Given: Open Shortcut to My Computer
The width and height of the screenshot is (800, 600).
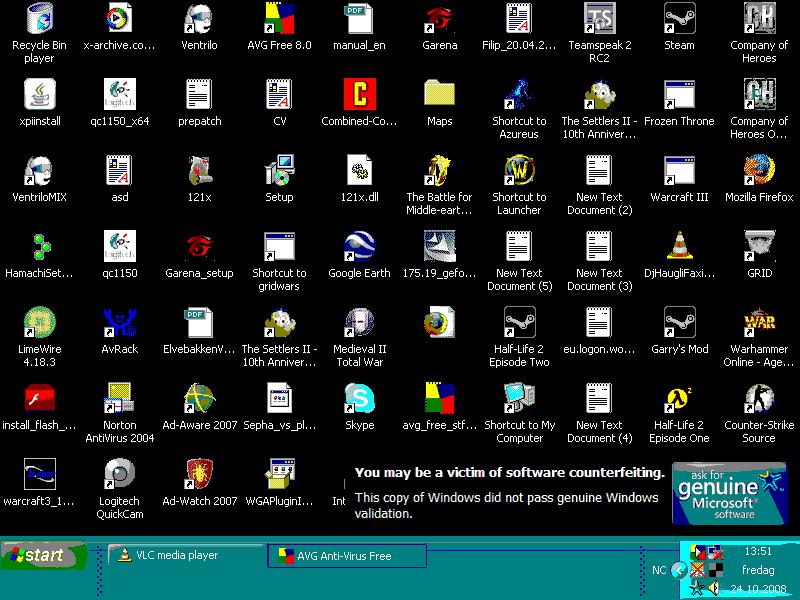Looking at the screenshot, I should [x=519, y=398].
